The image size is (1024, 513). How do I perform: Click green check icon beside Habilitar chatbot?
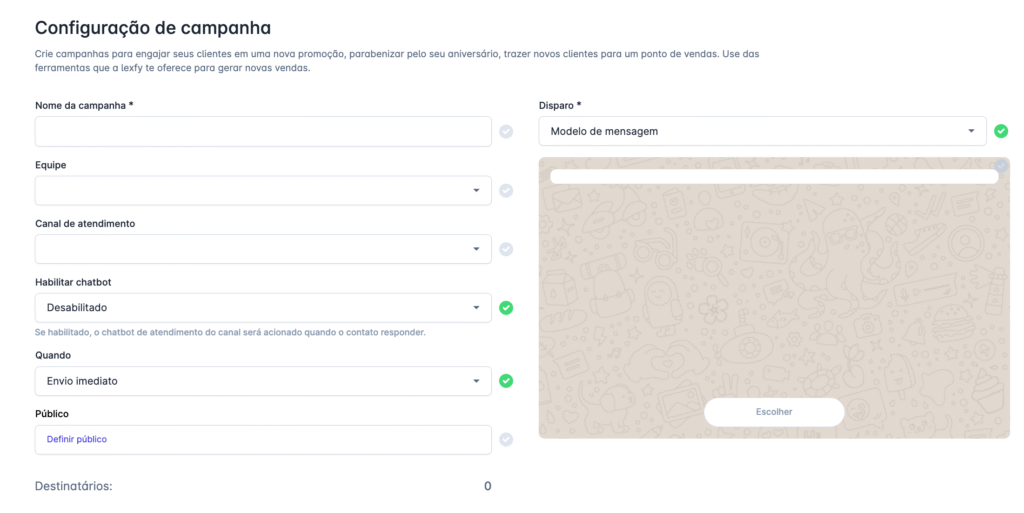[506, 308]
